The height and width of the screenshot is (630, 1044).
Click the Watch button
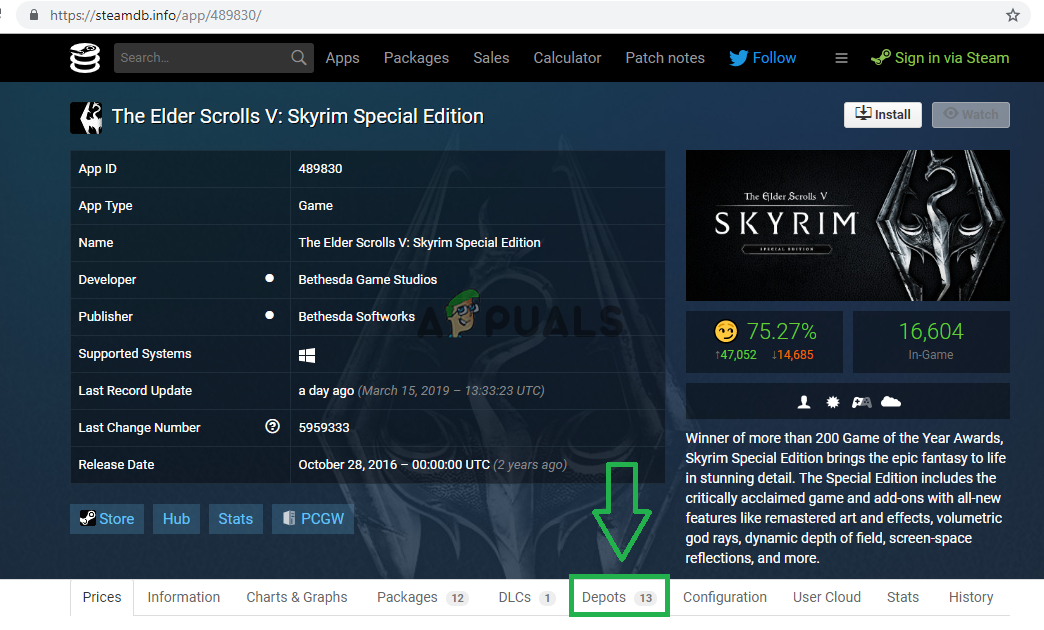coord(971,115)
